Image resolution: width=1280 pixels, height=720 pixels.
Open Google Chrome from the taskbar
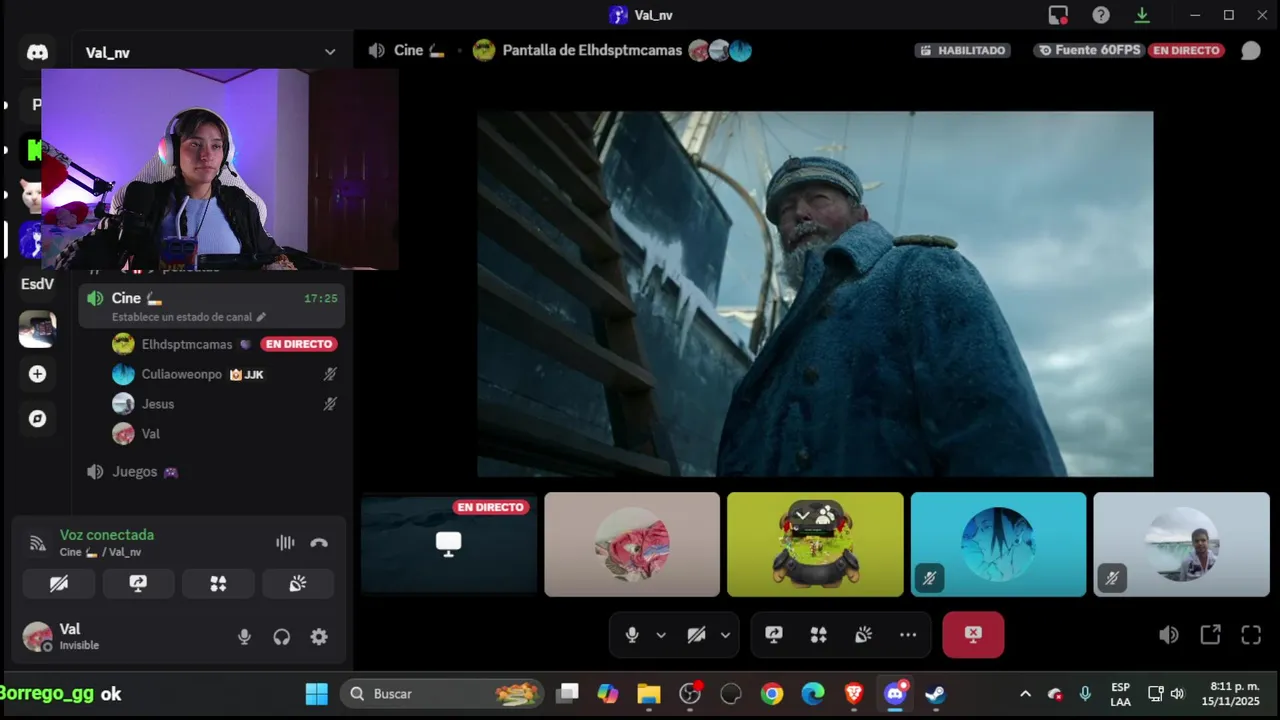point(771,693)
